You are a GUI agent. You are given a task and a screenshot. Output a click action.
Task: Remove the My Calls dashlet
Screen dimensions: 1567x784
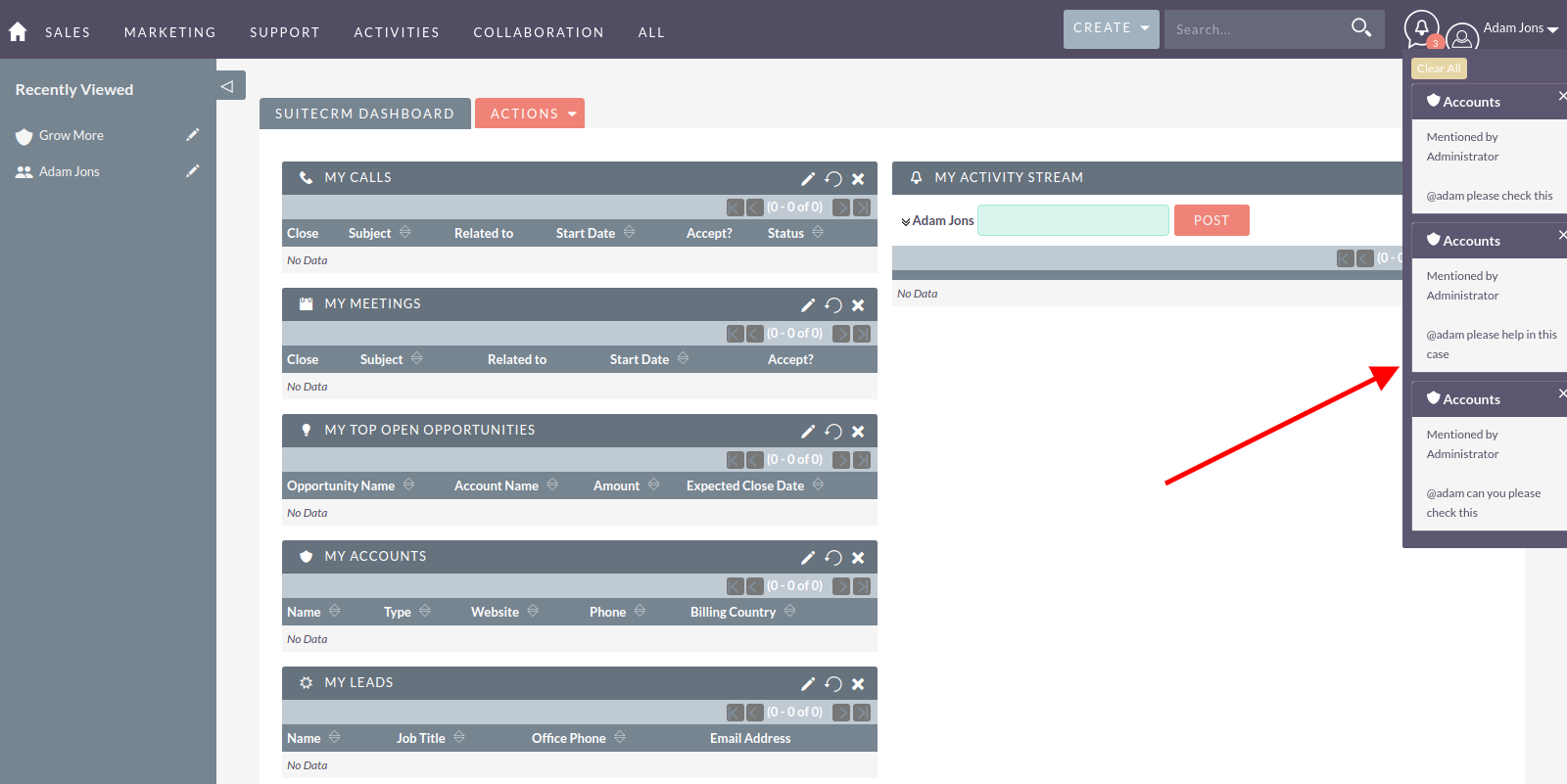click(x=858, y=179)
